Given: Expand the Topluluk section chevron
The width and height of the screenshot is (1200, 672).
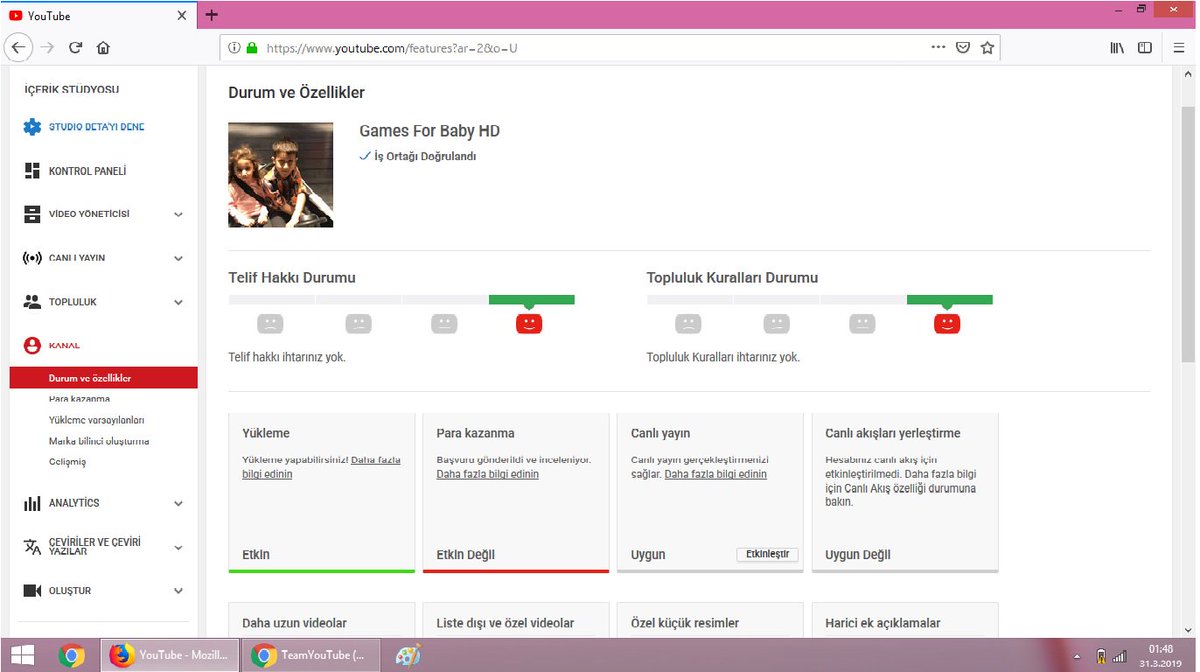Looking at the screenshot, I should (x=178, y=302).
